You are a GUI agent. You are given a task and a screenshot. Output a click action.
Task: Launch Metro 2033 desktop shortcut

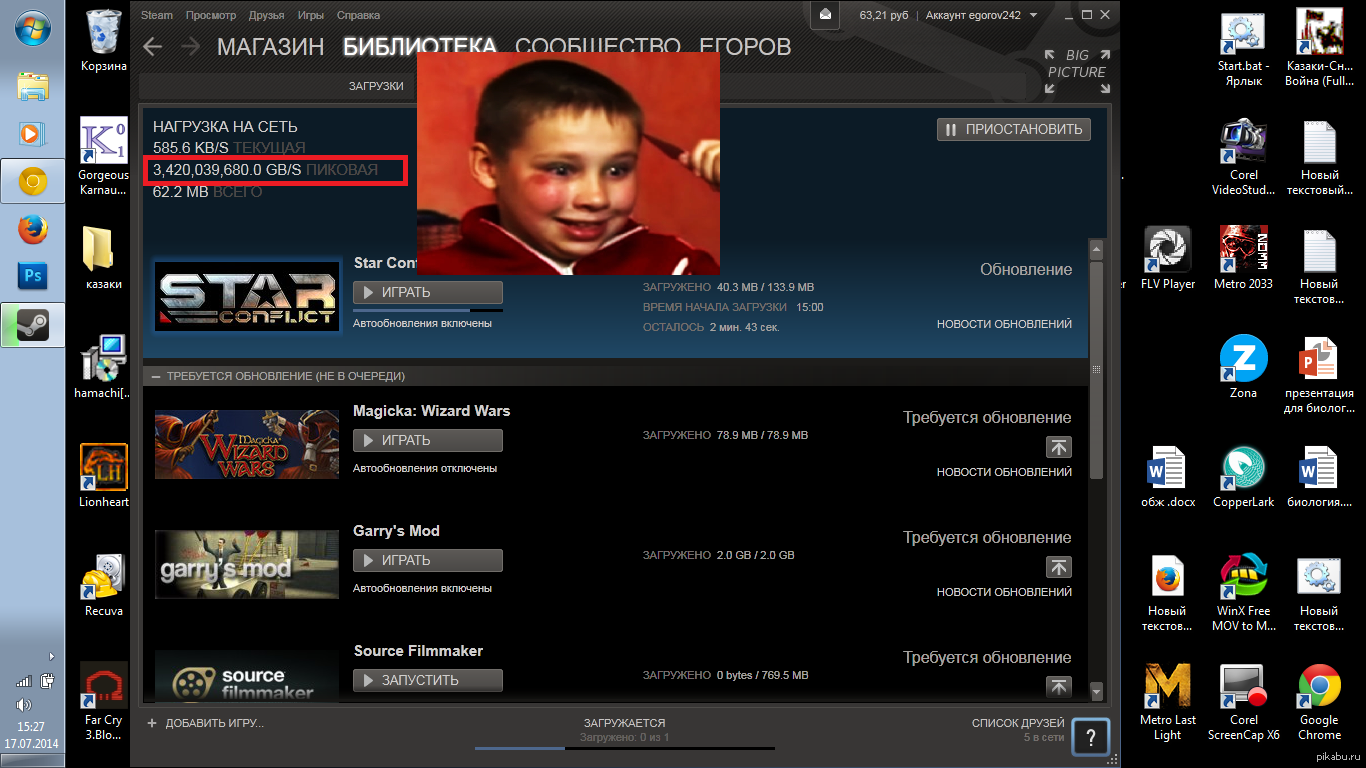(1243, 258)
